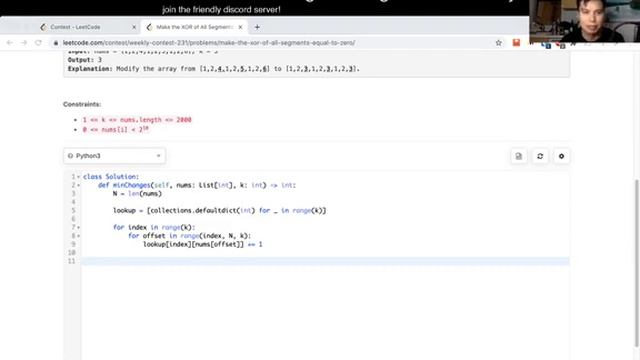Click the 'Output: 3' example text
Viewport: 640px width, 360px height.
pos(85,60)
